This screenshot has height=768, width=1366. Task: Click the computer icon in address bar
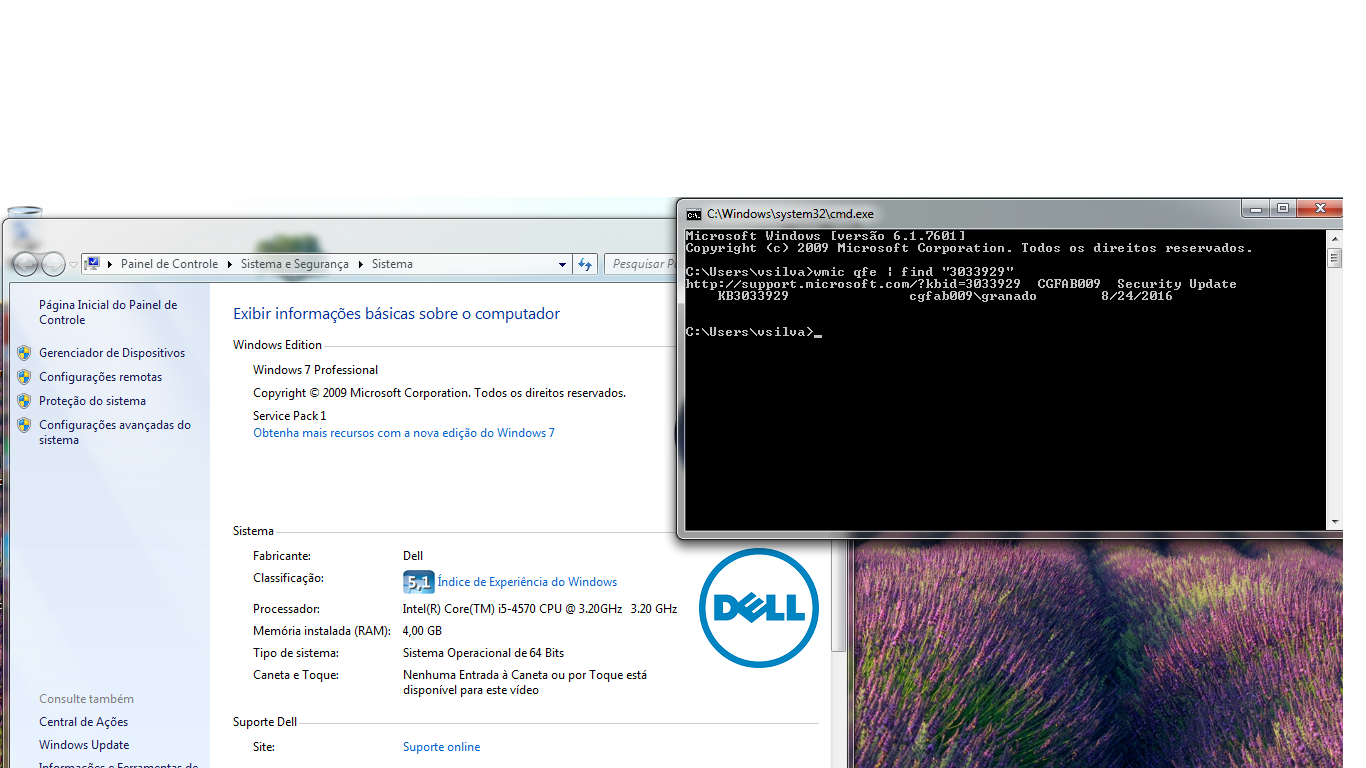pyautogui.click(x=93, y=264)
